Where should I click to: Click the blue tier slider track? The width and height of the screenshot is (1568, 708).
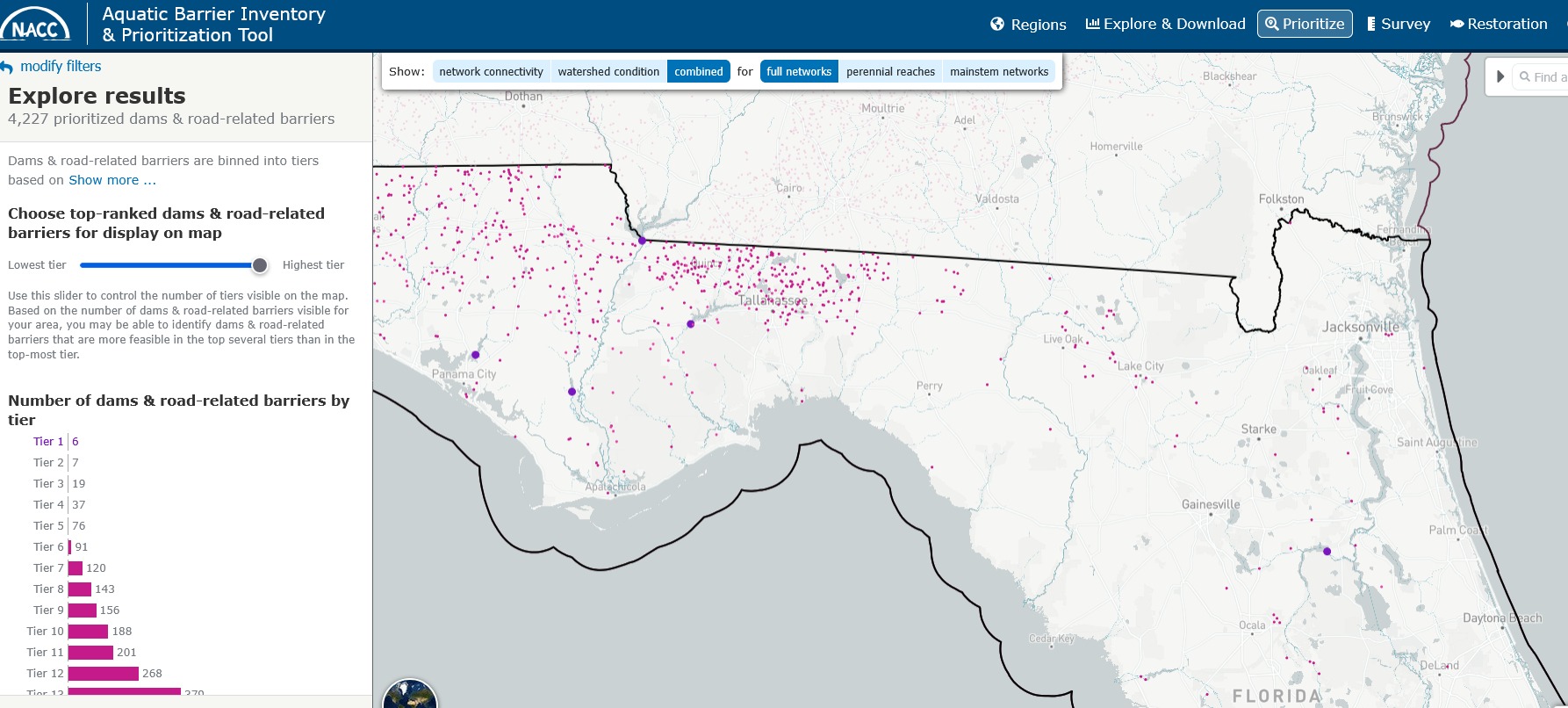click(x=166, y=265)
